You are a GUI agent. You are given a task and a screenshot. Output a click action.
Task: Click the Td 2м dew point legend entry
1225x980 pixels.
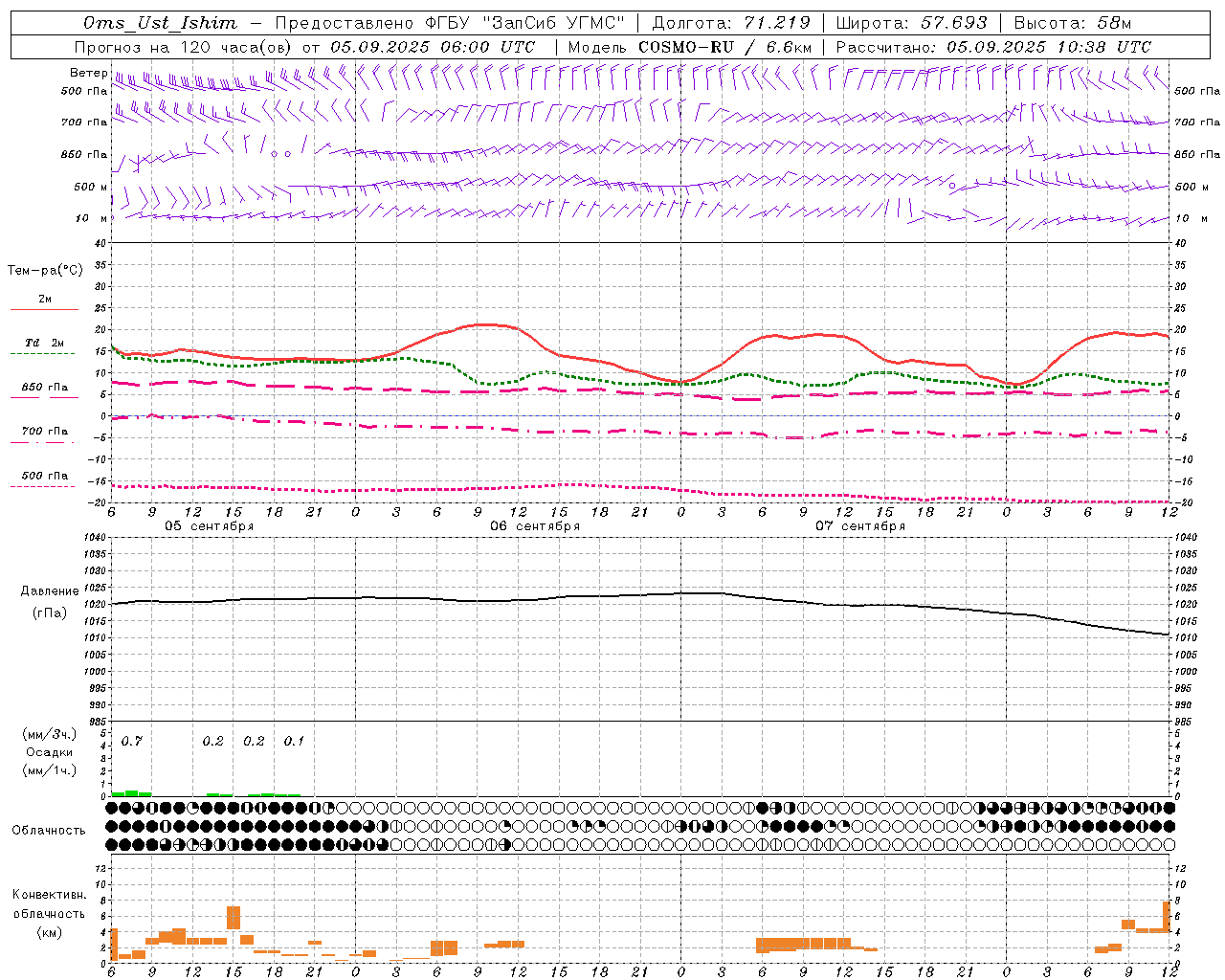coord(45,343)
